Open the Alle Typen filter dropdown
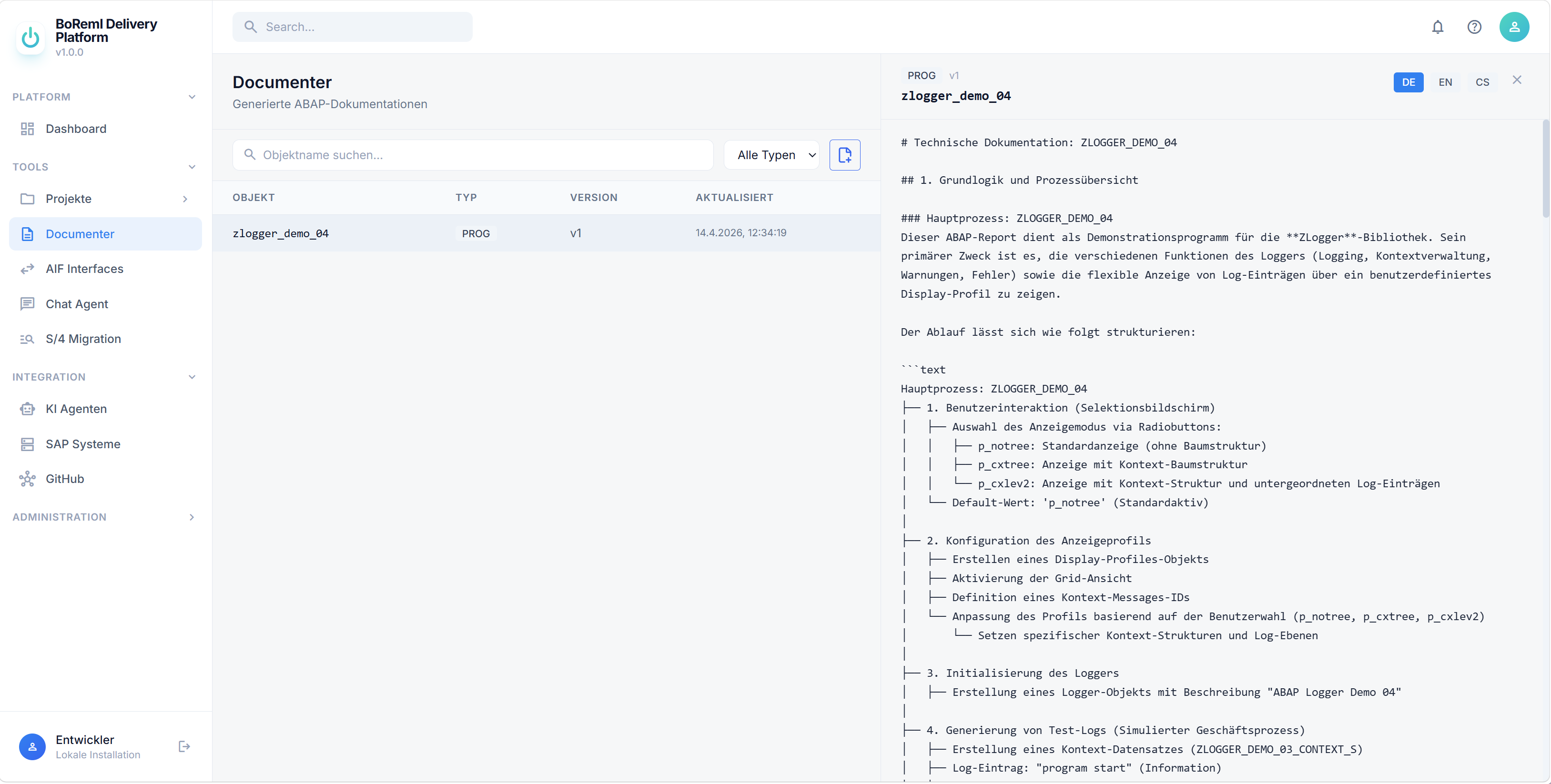This screenshot has height=784, width=1551. click(x=772, y=155)
